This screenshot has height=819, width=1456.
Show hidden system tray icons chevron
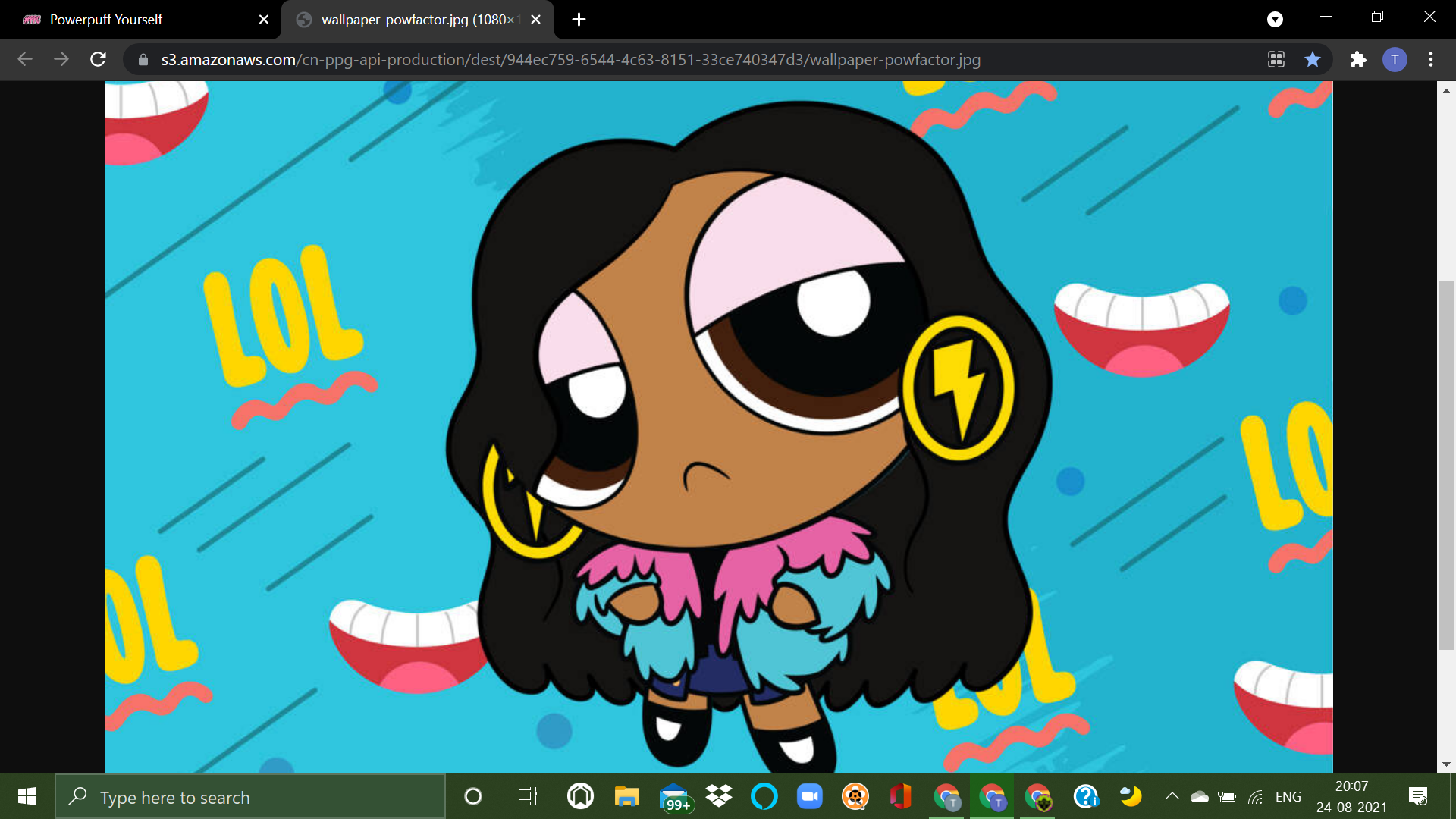(1172, 796)
